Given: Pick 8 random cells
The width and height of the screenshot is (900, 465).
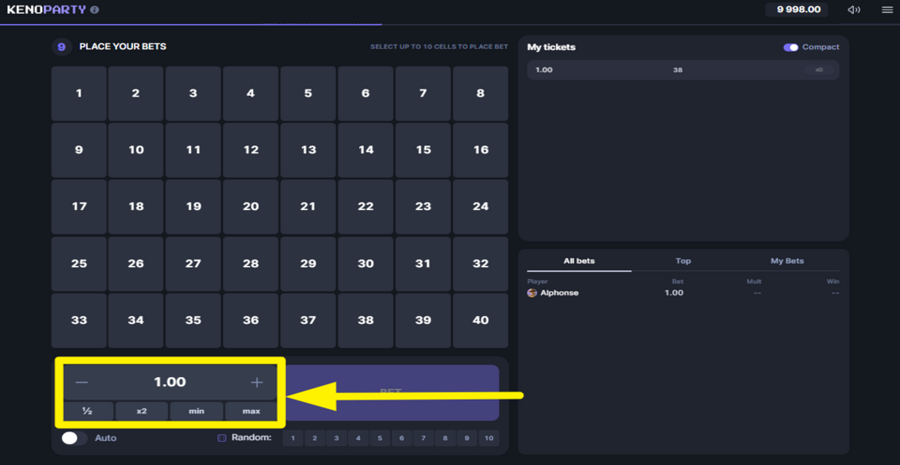Looking at the screenshot, I should pyautogui.click(x=445, y=439).
